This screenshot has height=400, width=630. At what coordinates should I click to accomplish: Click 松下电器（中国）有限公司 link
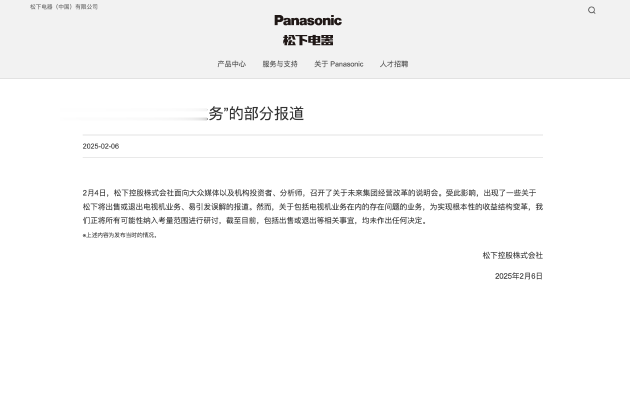click(64, 6)
